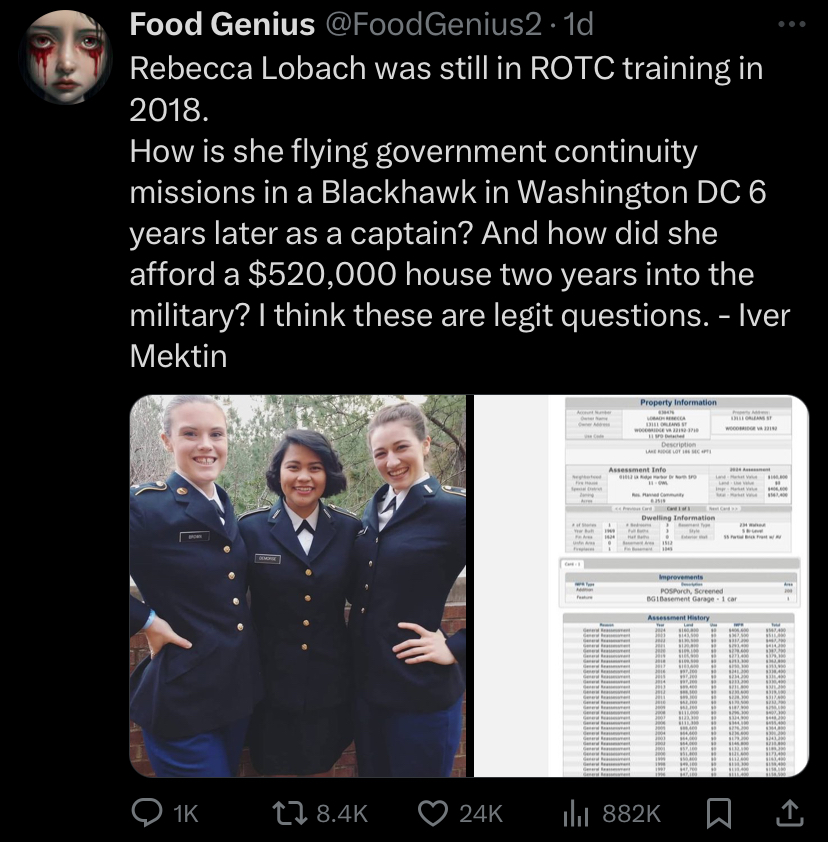Bookmark this post
828x842 pixels.
click(x=718, y=813)
